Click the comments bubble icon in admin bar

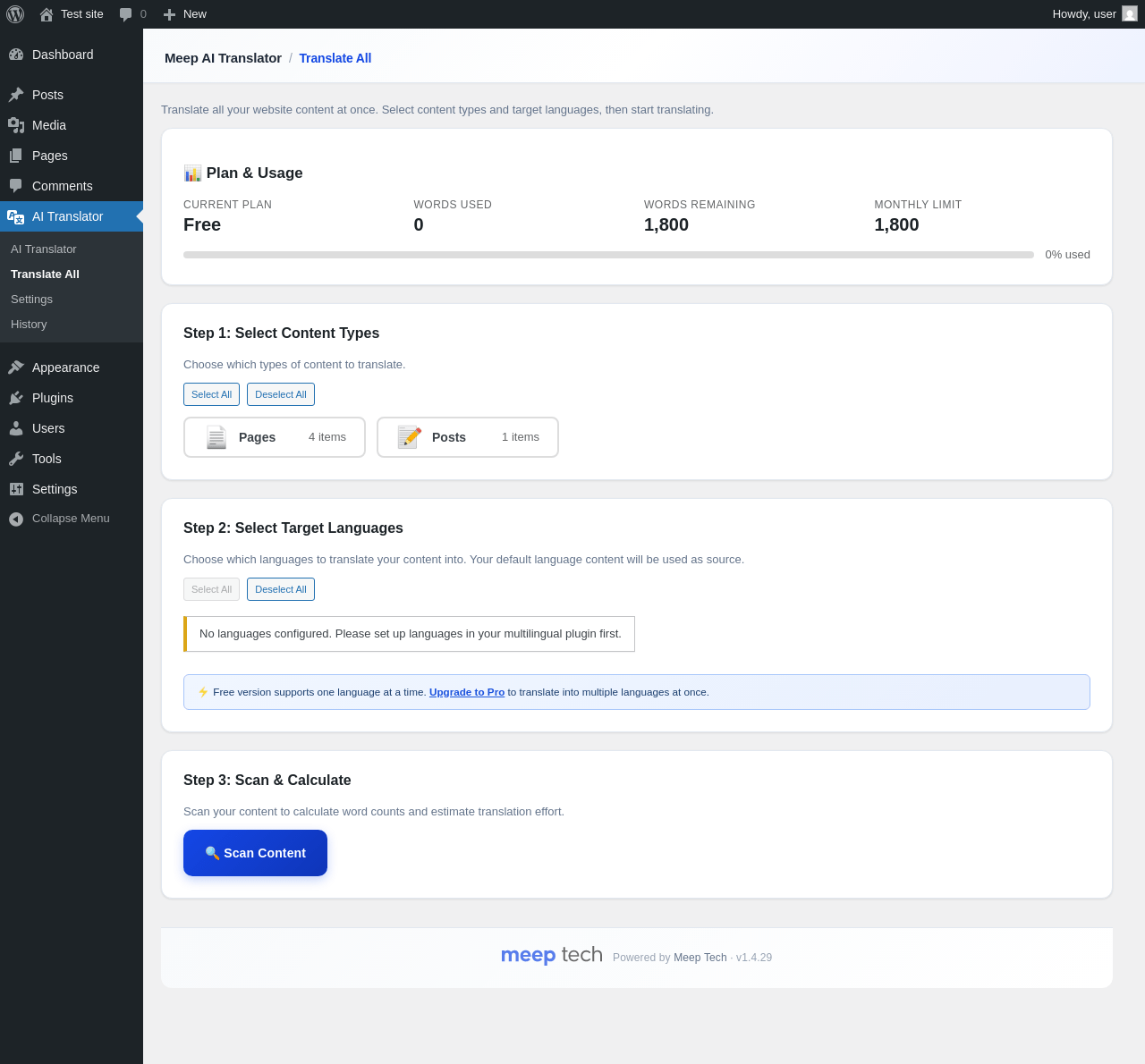pos(126,14)
